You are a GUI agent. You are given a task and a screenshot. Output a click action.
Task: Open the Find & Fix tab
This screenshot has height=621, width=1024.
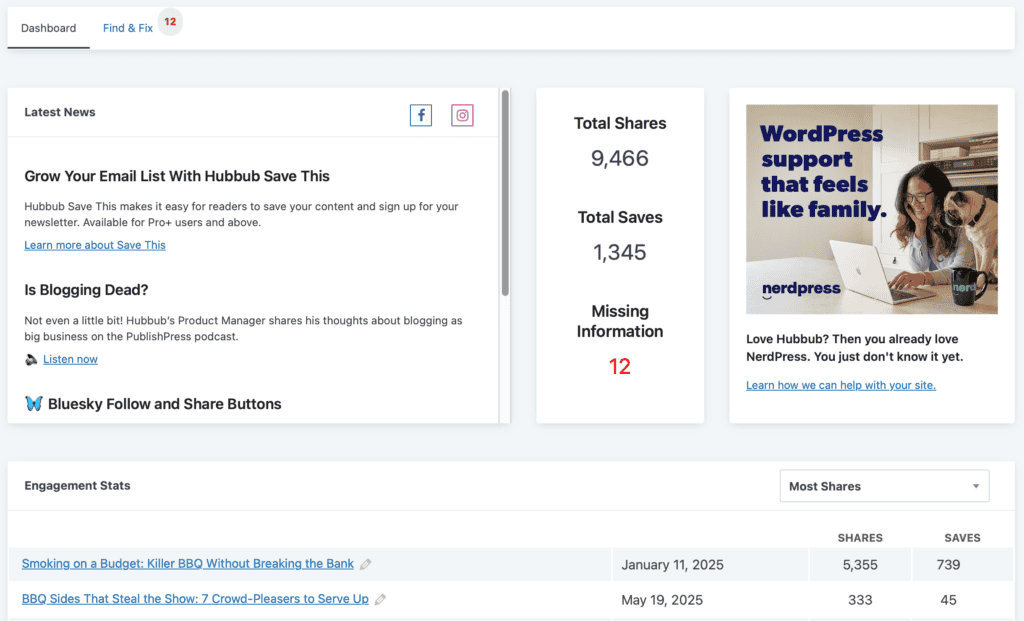tap(128, 28)
